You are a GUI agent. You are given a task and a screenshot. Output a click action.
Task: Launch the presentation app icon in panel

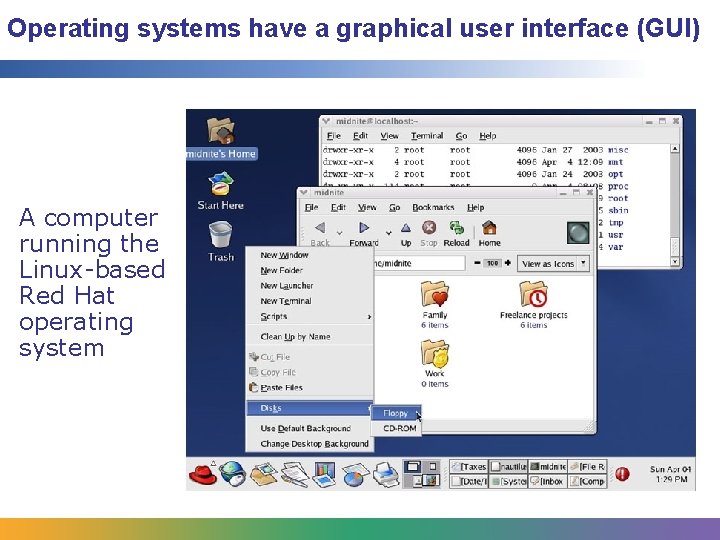click(x=324, y=474)
